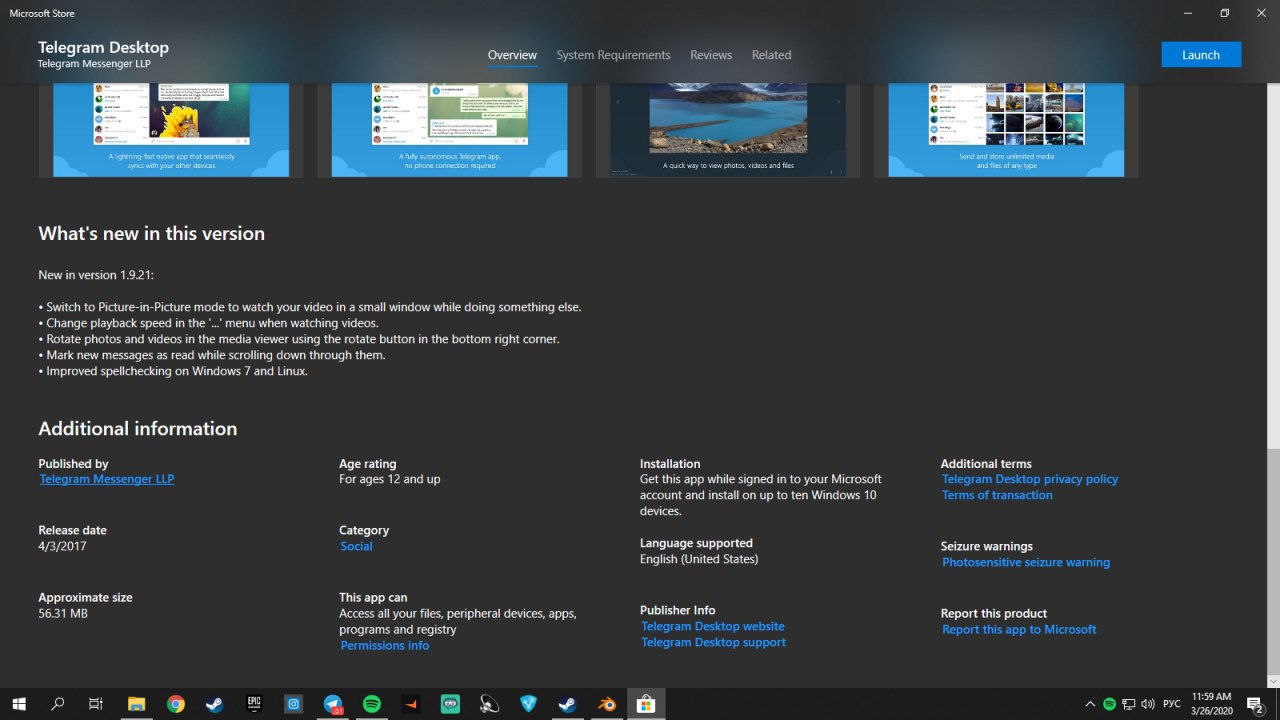This screenshot has width=1280, height=720.
Task: Visit the Telegram Desktop website link
Action: (713, 626)
